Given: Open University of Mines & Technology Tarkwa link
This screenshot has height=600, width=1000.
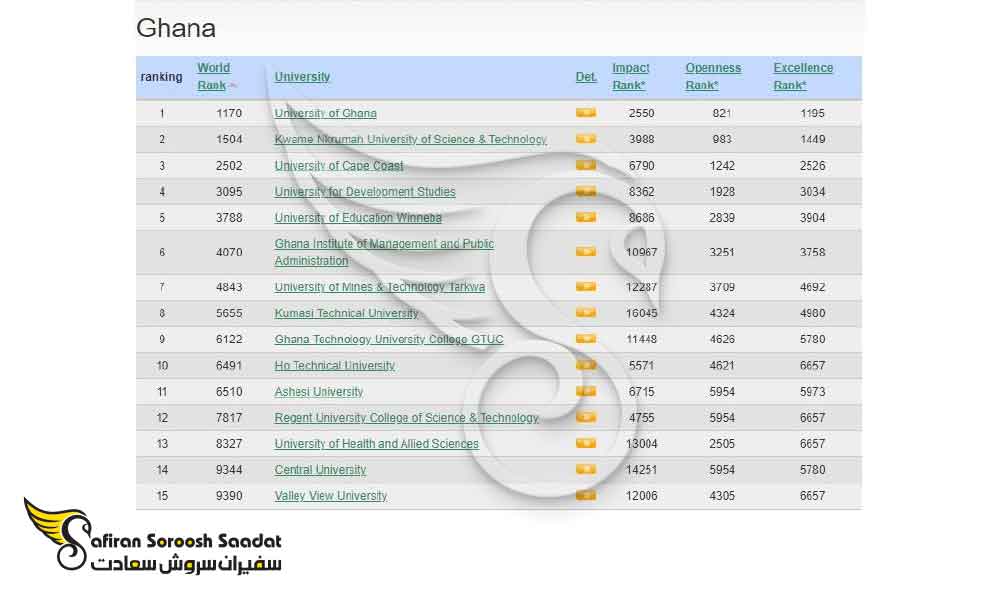Looking at the screenshot, I should [x=379, y=287].
